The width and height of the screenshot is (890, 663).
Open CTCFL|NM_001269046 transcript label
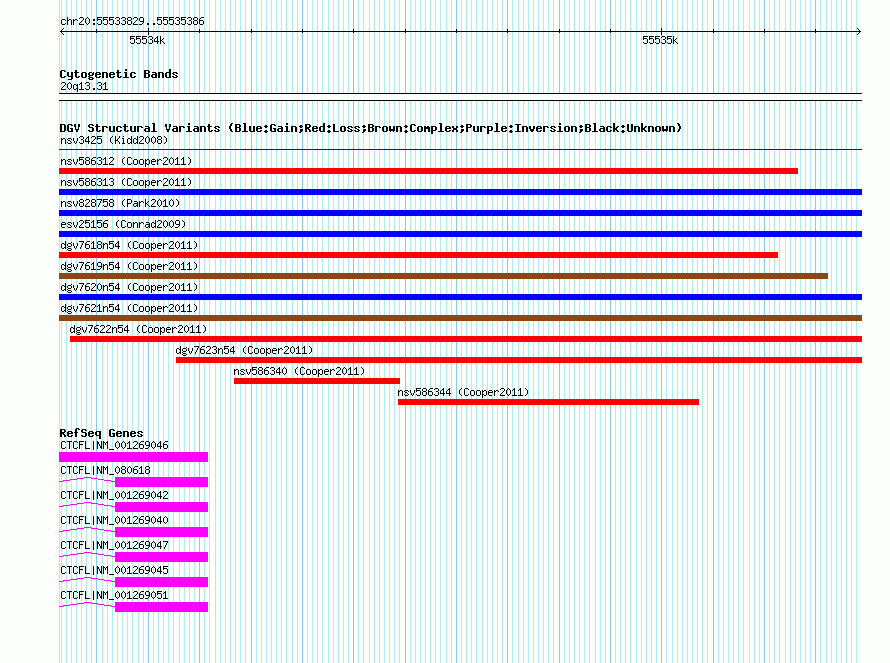pyautogui.click(x=115, y=445)
